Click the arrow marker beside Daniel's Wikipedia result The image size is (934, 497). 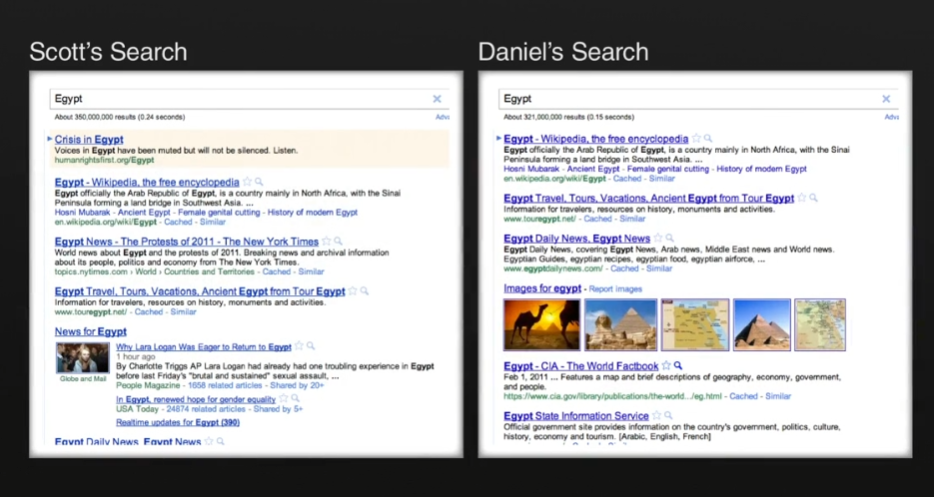tap(498, 139)
